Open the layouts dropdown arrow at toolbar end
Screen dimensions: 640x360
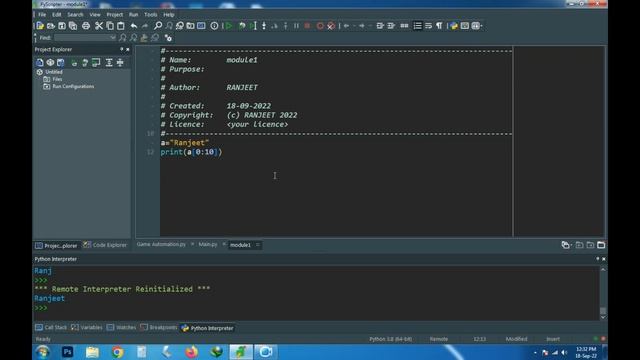(x=482, y=26)
